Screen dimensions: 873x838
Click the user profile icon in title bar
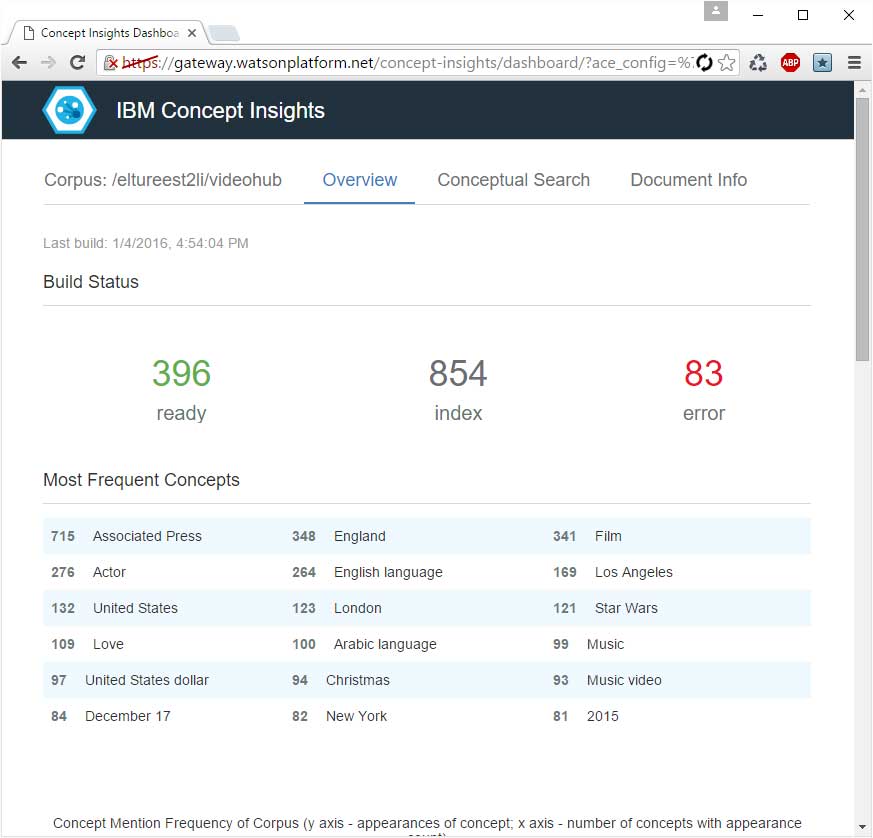[716, 11]
